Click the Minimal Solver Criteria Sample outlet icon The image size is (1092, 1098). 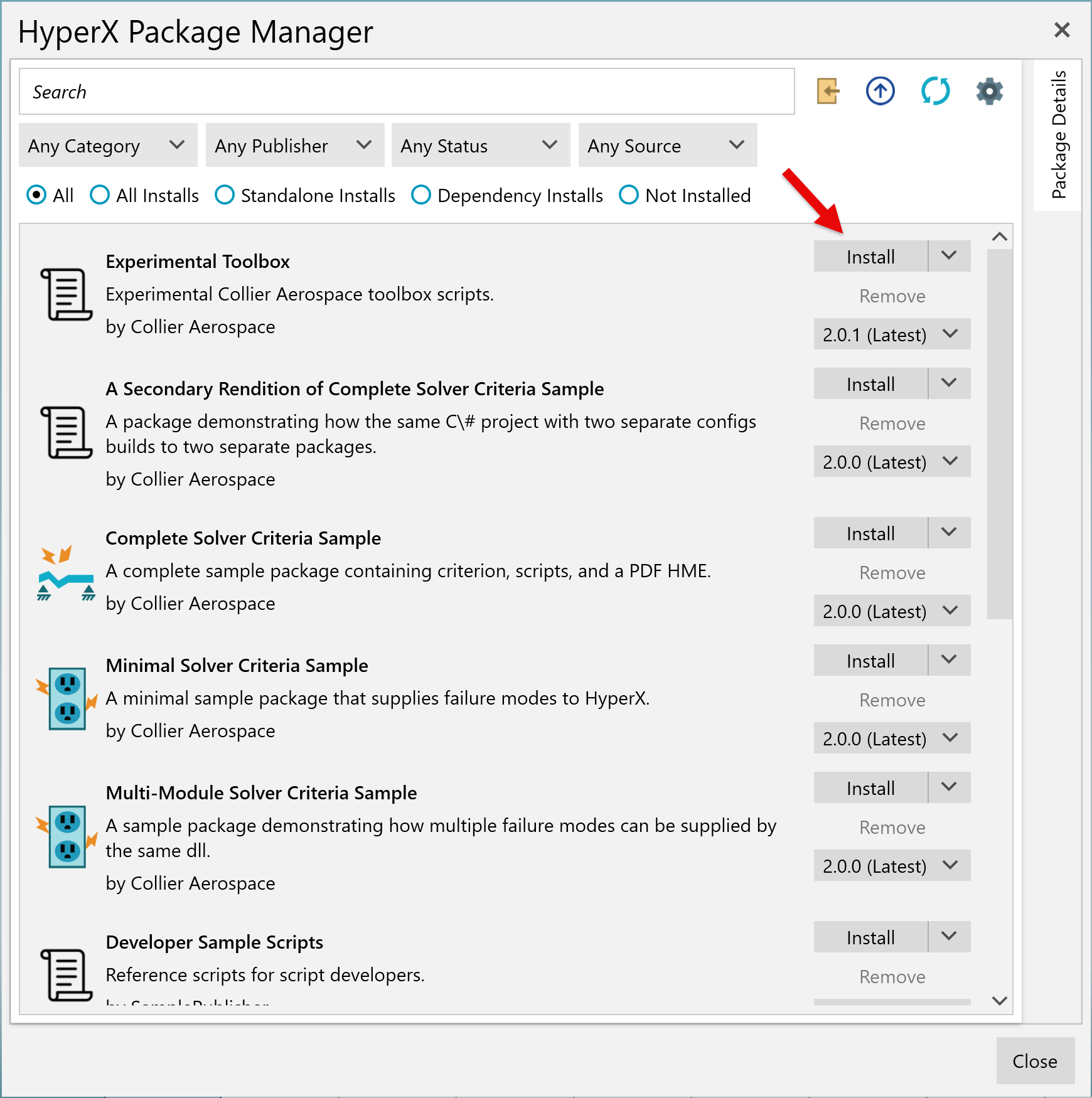pyautogui.click(x=67, y=698)
